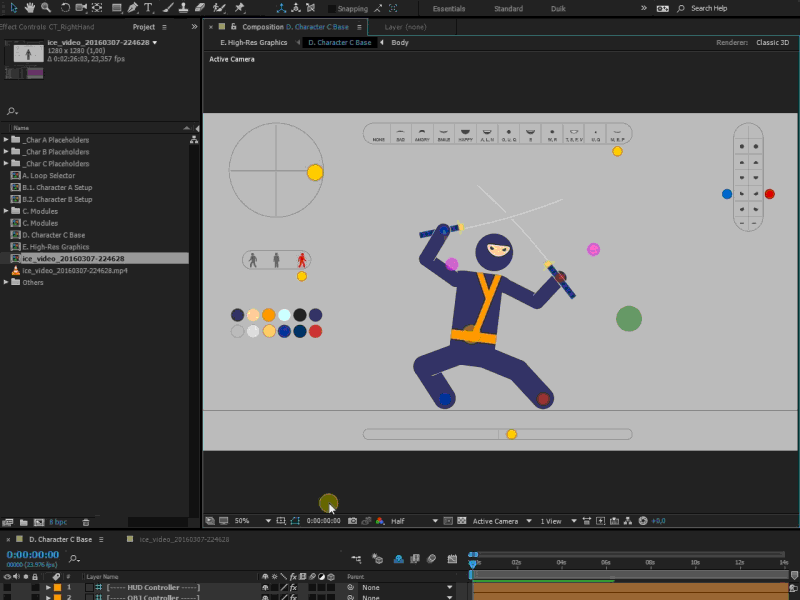This screenshot has height=600, width=800.
Task: Take a snapshot of the composition view
Action: [352, 521]
